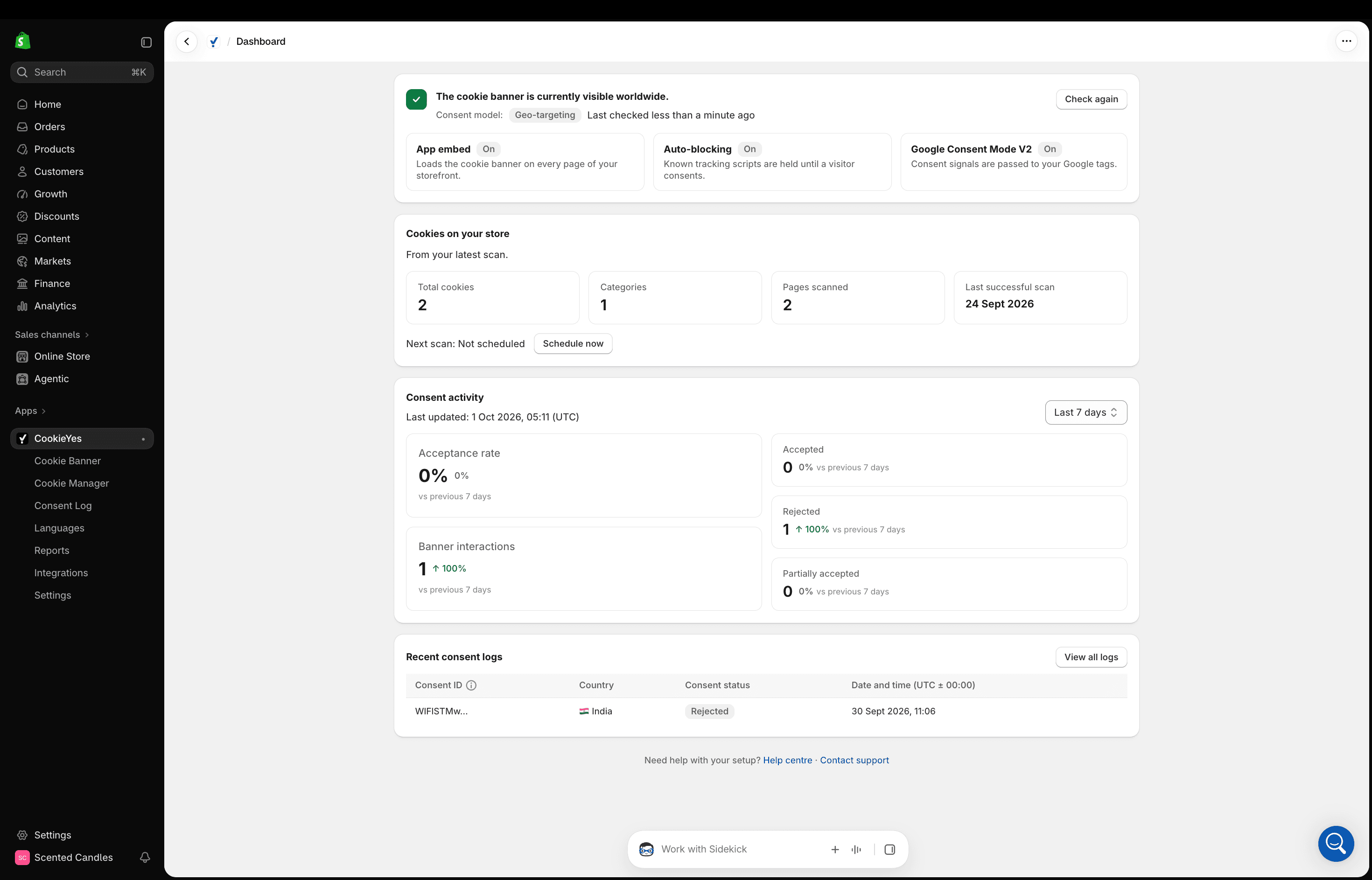1372x880 pixels.
Task: Open the Help centre link
Action: point(787,760)
